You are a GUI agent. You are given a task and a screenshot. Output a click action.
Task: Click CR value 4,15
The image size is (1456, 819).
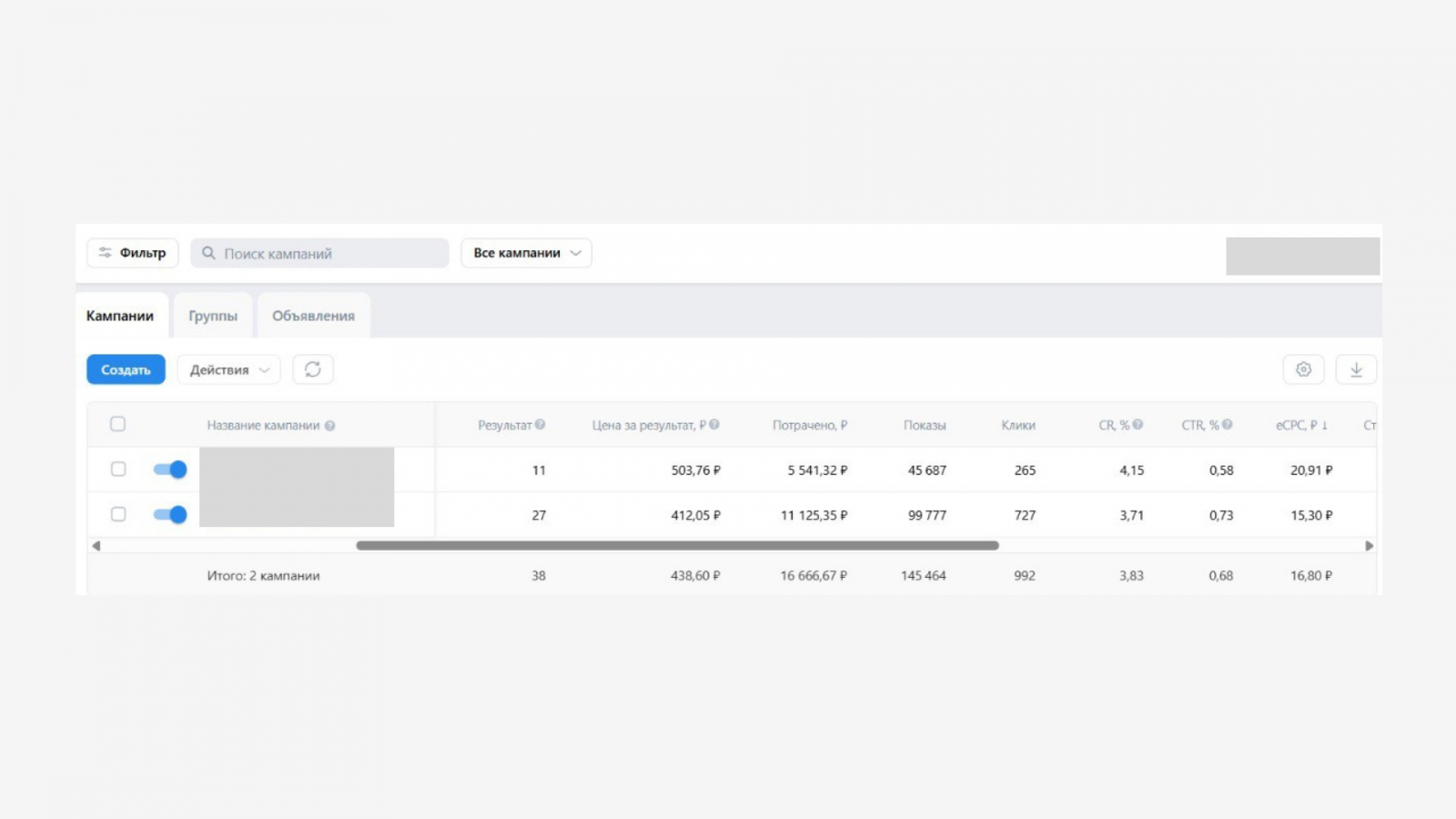[1132, 470]
